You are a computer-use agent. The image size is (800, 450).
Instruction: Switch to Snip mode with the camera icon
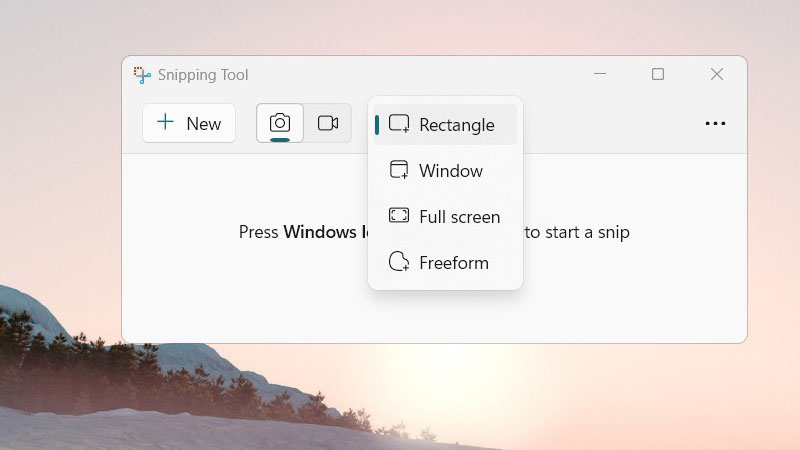tap(280, 123)
